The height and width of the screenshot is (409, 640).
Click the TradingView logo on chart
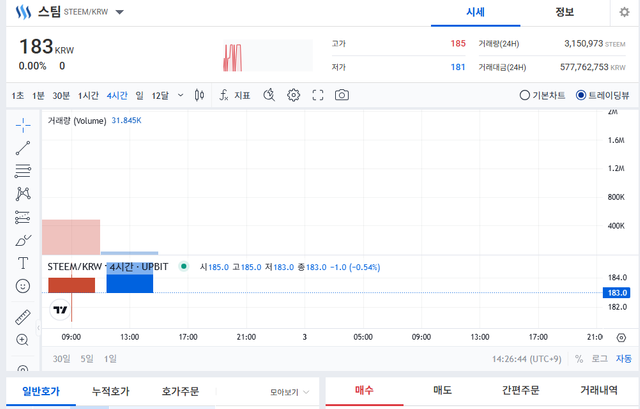(60, 310)
